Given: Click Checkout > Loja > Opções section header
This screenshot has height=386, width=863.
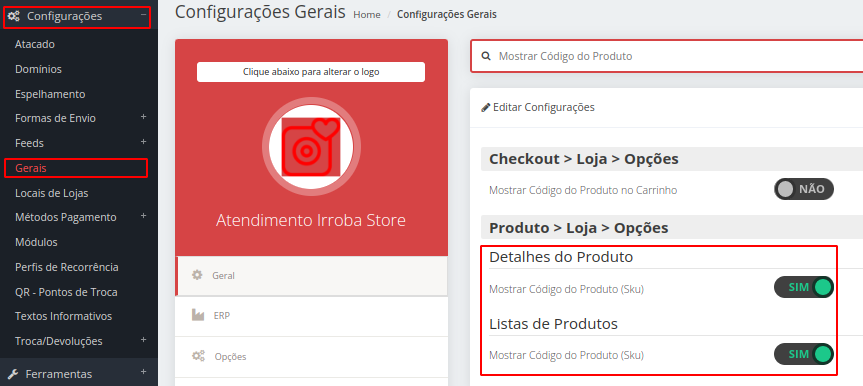Looking at the screenshot, I should click(x=584, y=159).
